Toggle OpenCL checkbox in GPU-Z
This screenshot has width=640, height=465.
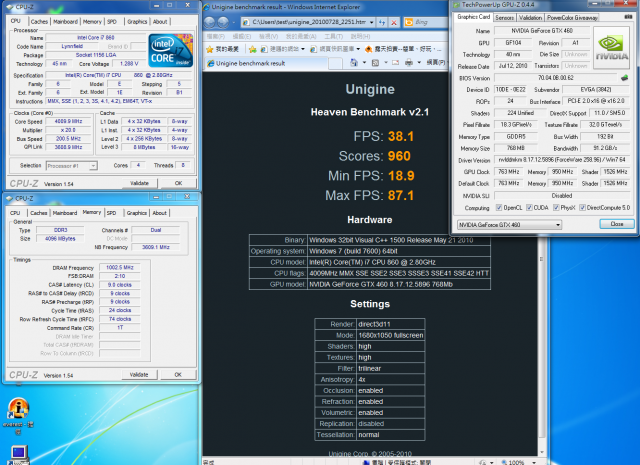pos(499,207)
